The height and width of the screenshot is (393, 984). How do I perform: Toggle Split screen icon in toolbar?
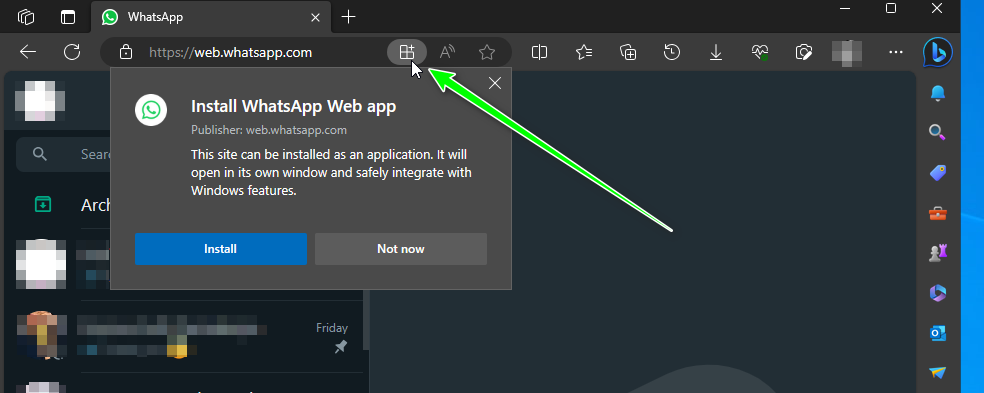539,52
